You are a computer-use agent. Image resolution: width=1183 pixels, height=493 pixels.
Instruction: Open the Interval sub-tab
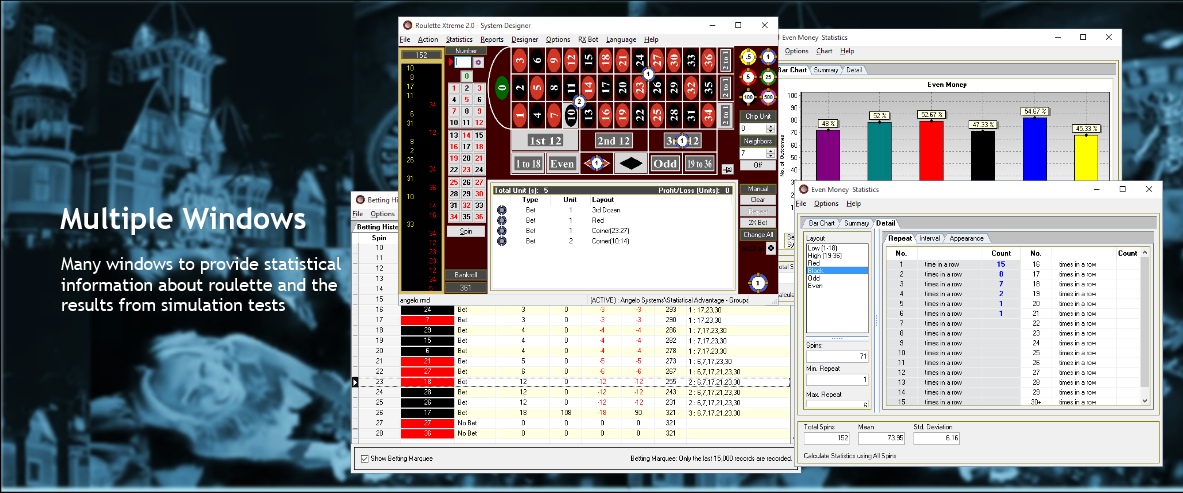pyautogui.click(x=930, y=239)
